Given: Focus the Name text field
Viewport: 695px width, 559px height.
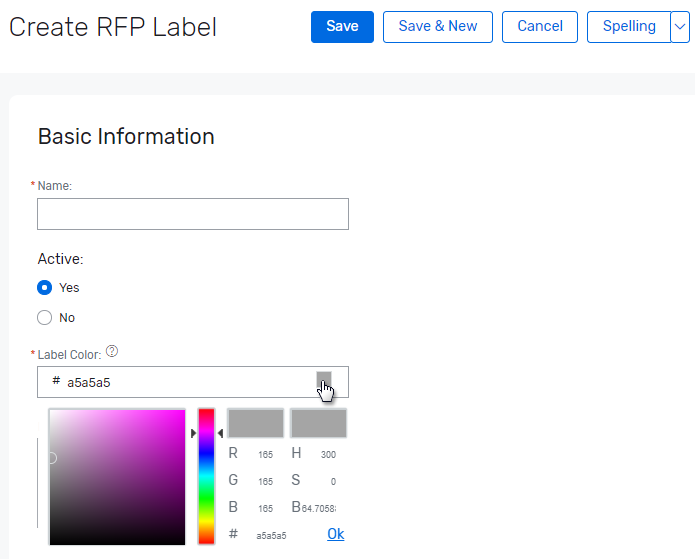Looking at the screenshot, I should click(193, 214).
